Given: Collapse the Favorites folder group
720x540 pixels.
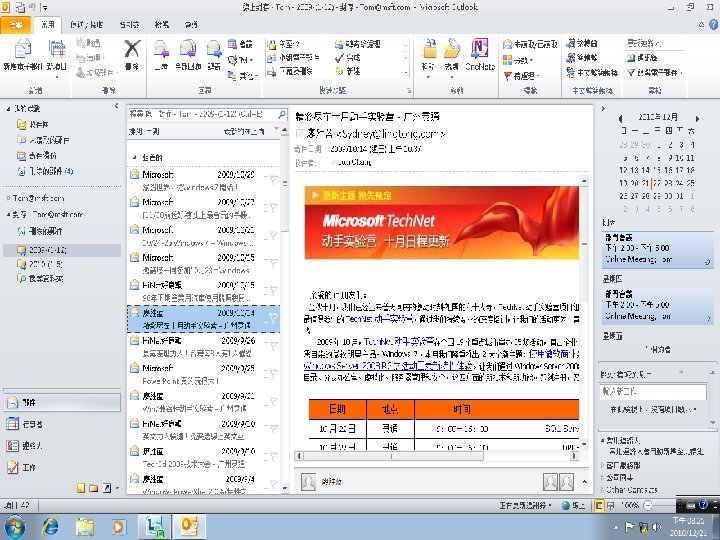Looking at the screenshot, I should [8, 109].
